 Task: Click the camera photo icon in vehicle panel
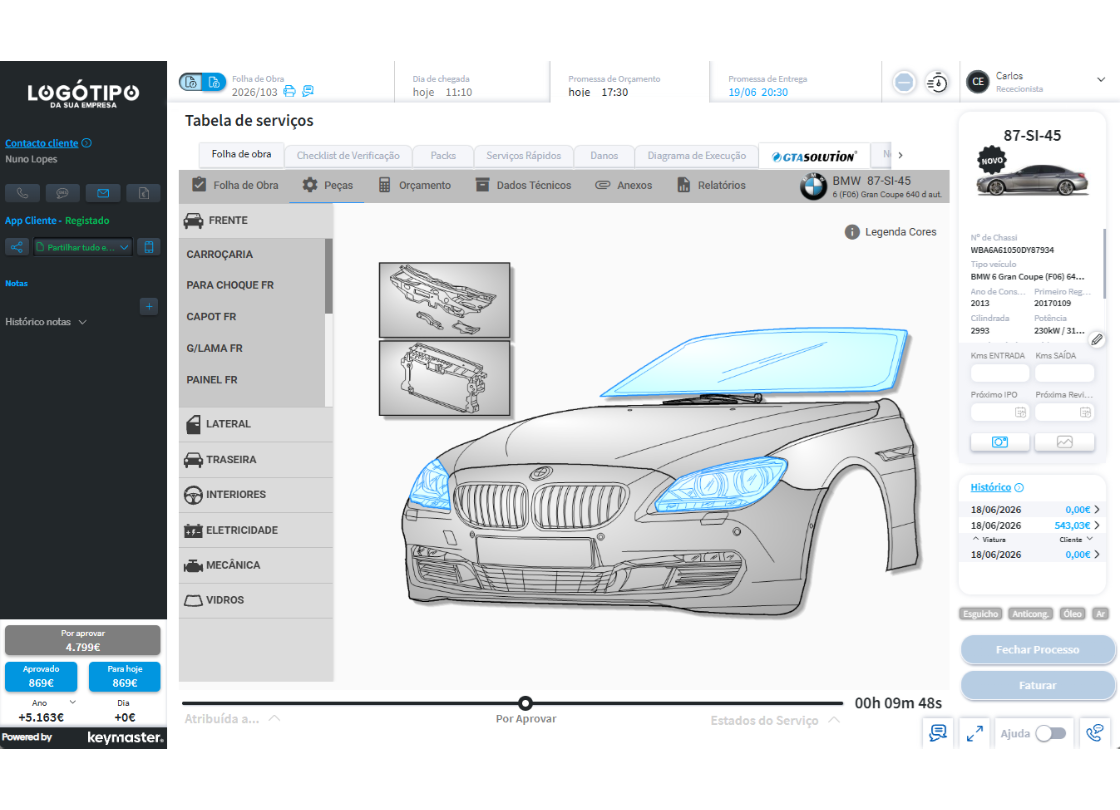click(x=999, y=442)
